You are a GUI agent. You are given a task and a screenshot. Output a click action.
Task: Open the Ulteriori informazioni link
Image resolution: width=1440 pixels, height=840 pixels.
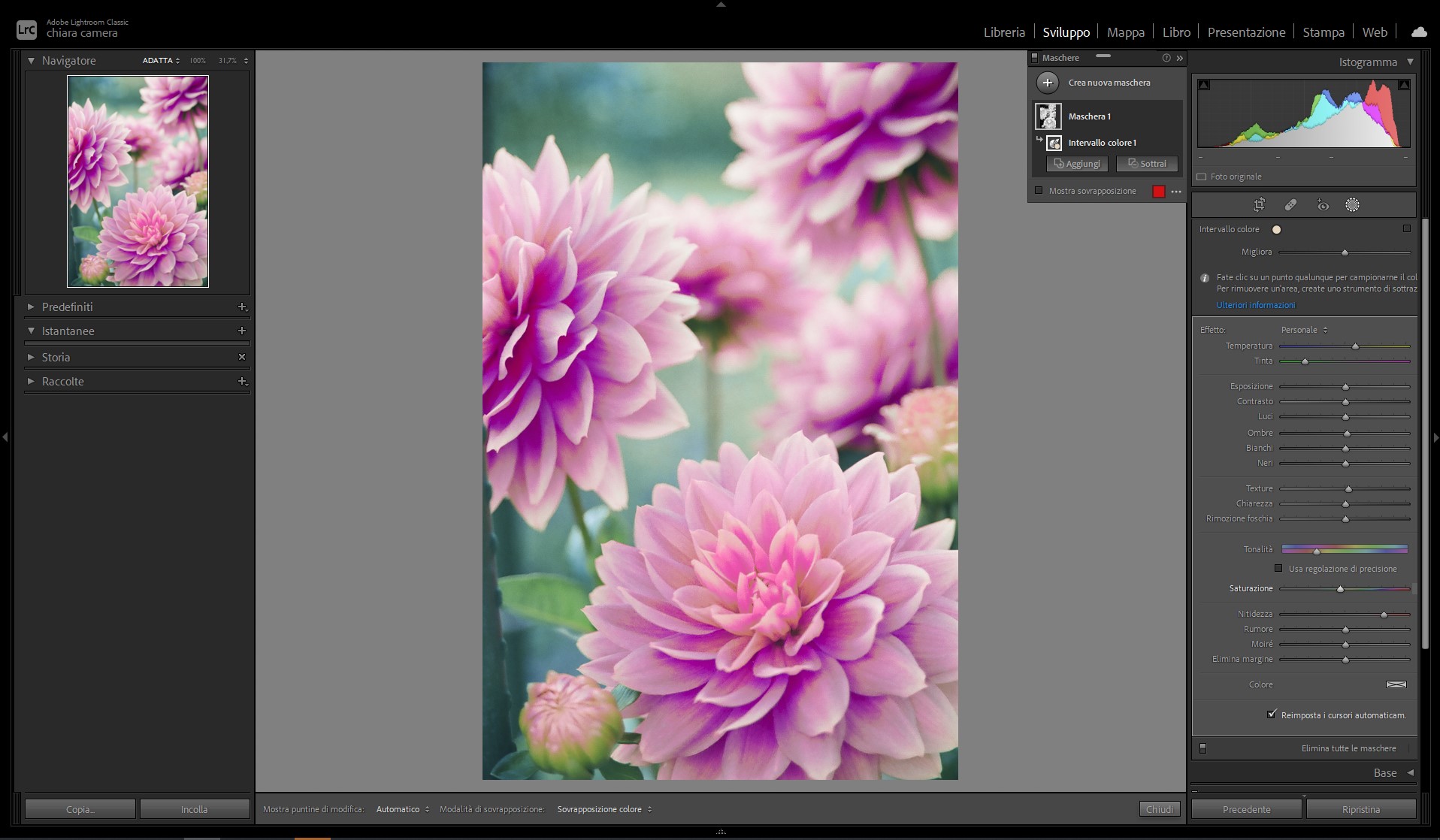(x=1255, y=305)
